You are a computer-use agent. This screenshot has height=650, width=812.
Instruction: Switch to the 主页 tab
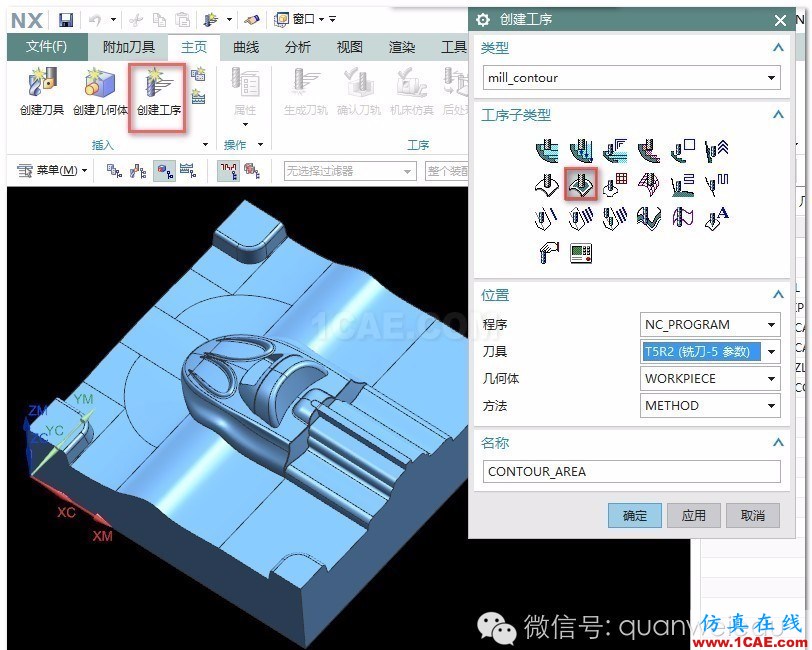194,47
